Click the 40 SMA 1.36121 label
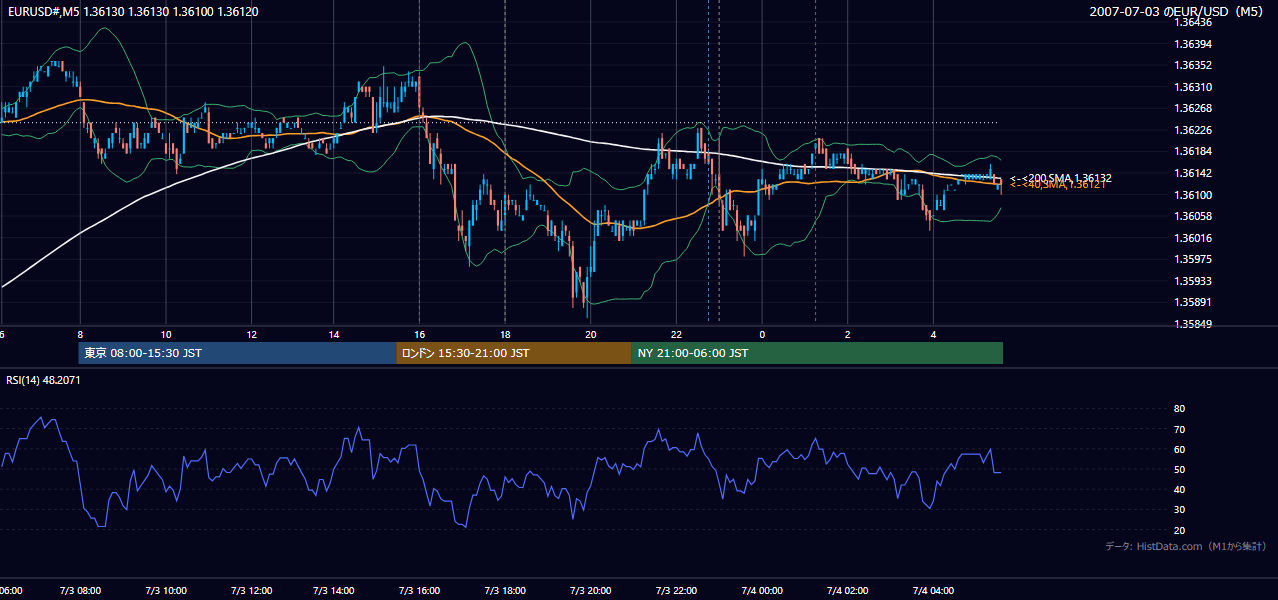This screenshot has width=1278, height=600. [x=1057, y=185]
